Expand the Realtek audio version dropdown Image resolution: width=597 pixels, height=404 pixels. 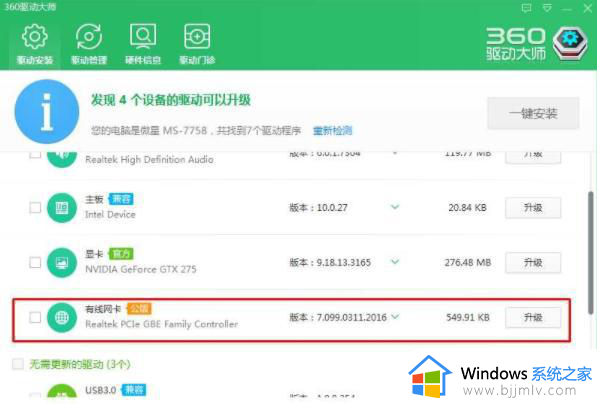[395, 153]
